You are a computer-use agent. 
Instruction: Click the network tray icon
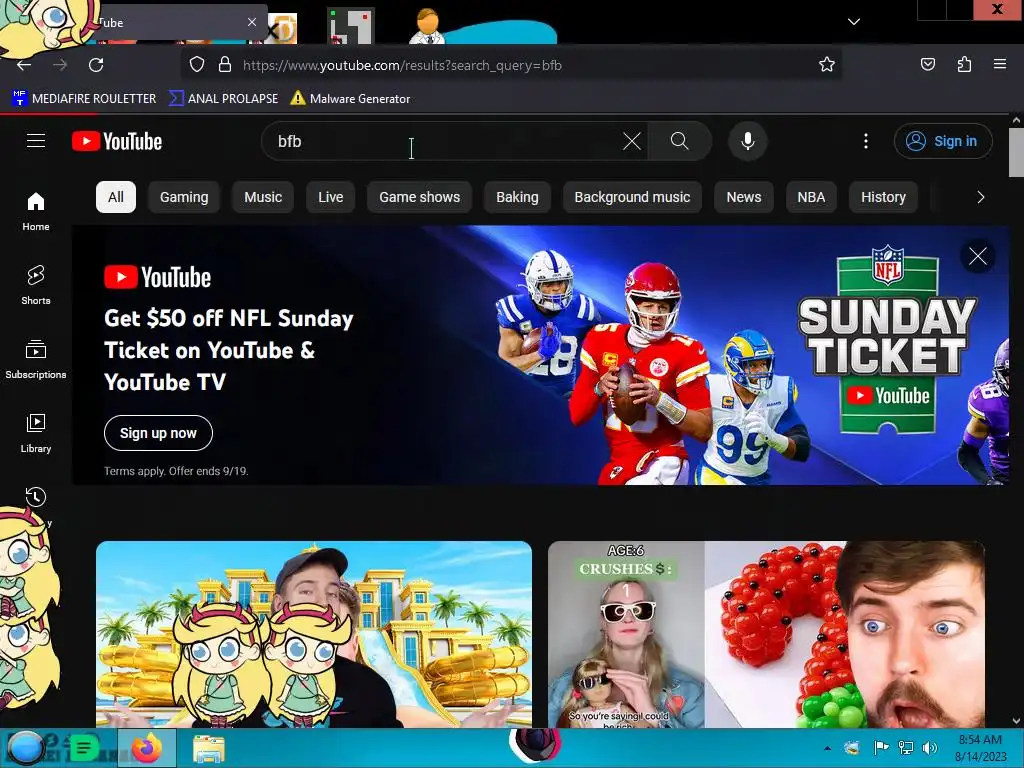906,748
